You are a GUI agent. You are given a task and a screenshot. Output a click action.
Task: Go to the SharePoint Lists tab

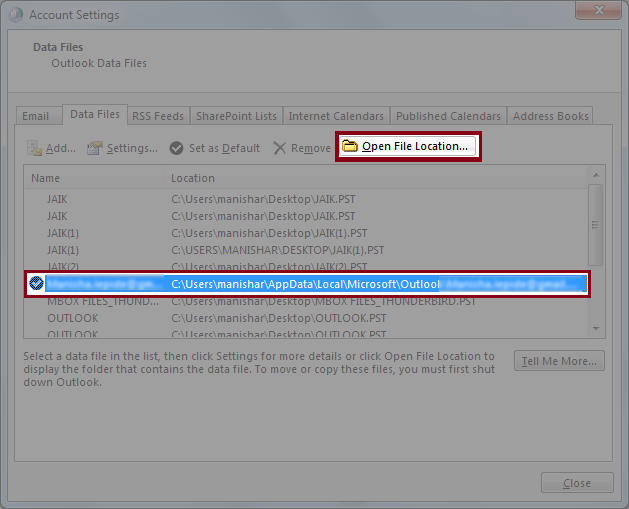pyautogui.click(x=236, y=116)
